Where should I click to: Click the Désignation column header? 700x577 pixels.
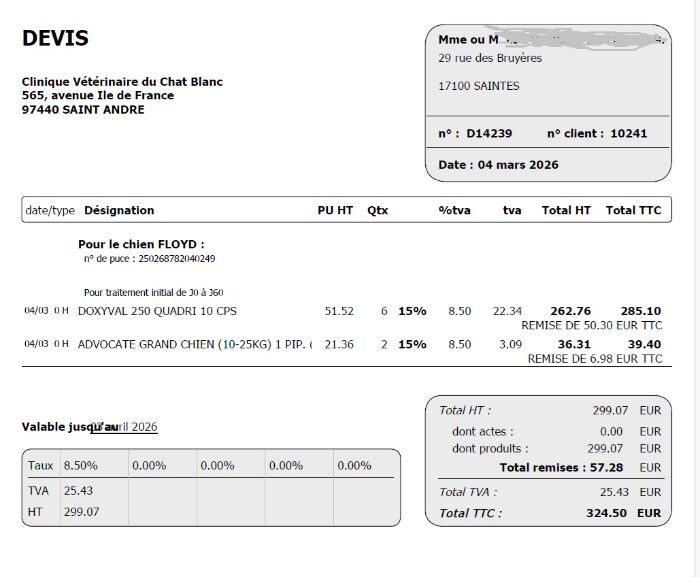pos(119,210)
